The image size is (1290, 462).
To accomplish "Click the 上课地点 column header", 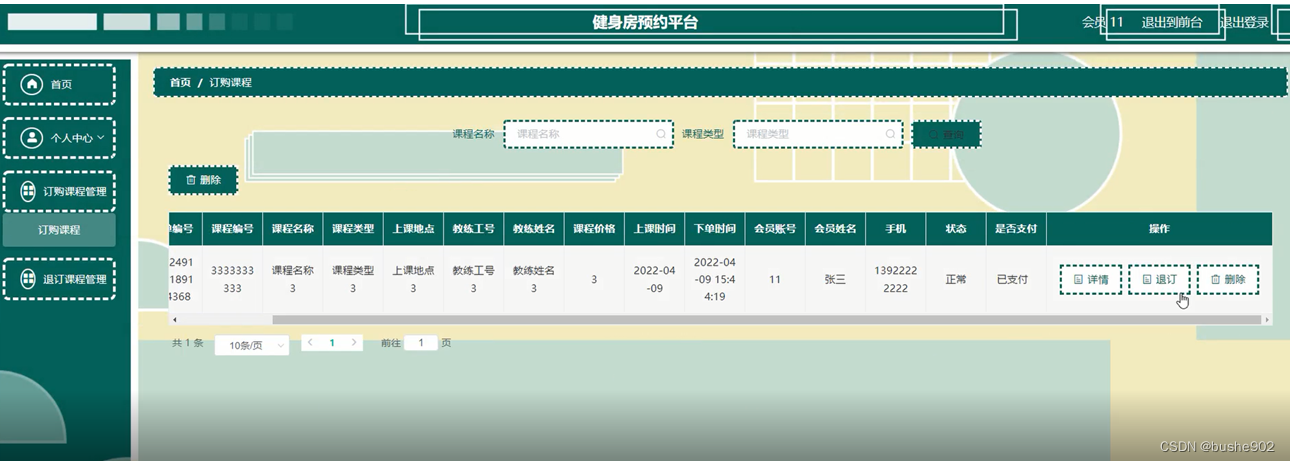I will pyautogui.click(x=413, y=229).
